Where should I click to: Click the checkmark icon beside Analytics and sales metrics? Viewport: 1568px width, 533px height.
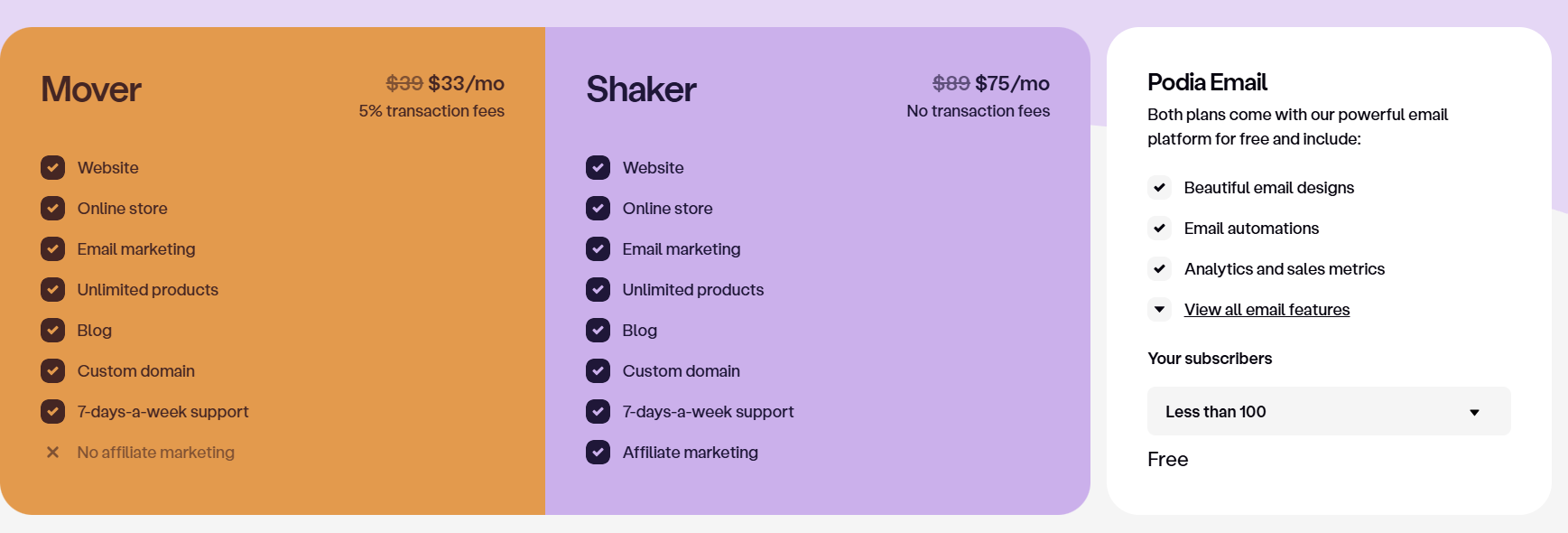1159,269
